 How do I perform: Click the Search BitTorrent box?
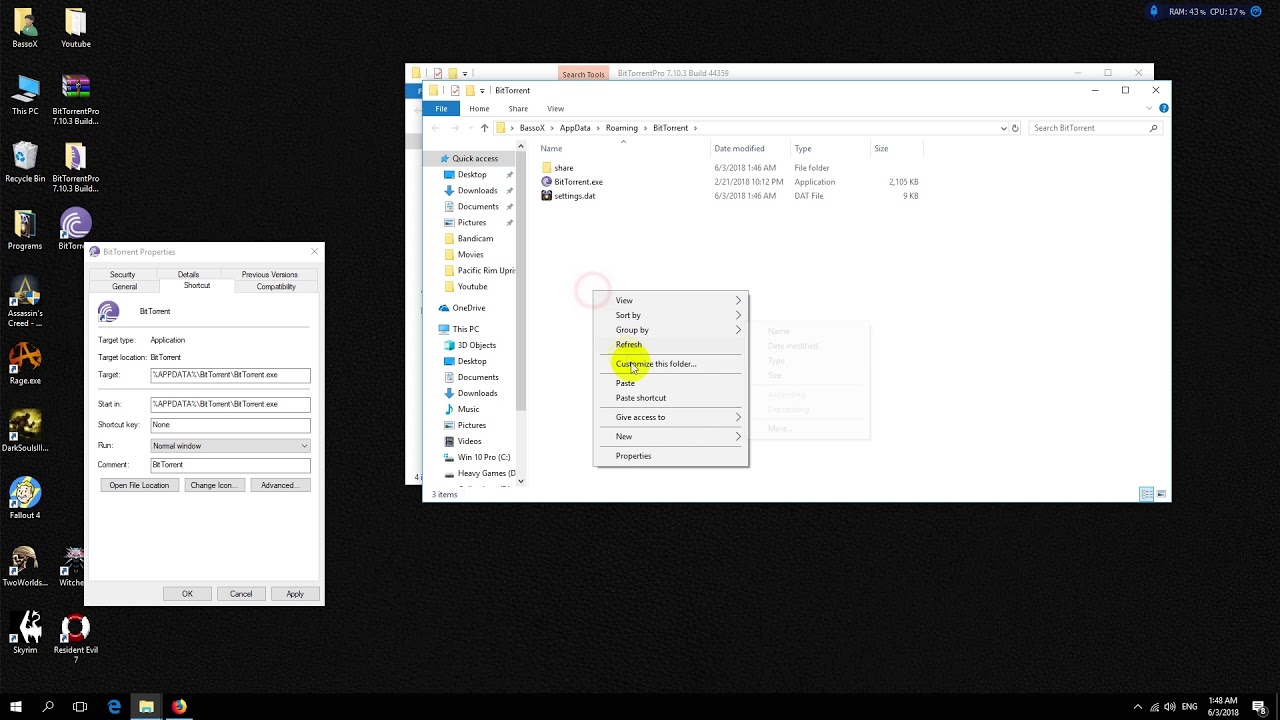[x=1096, y=128]
